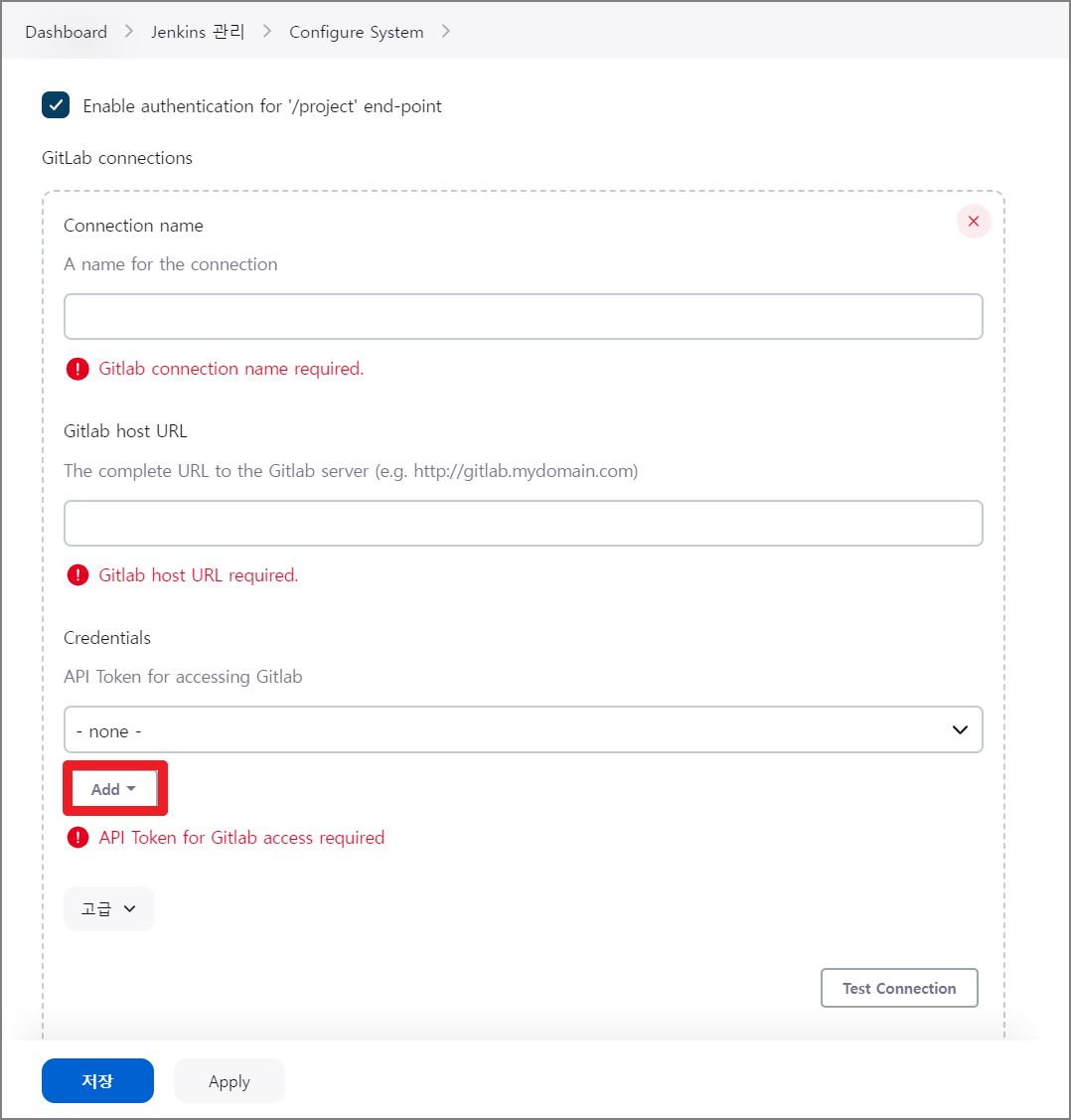Click the 'The complete URL to the Gitlab server' hint
This screenshot has height=1120, width=1071.
[351, 471]
